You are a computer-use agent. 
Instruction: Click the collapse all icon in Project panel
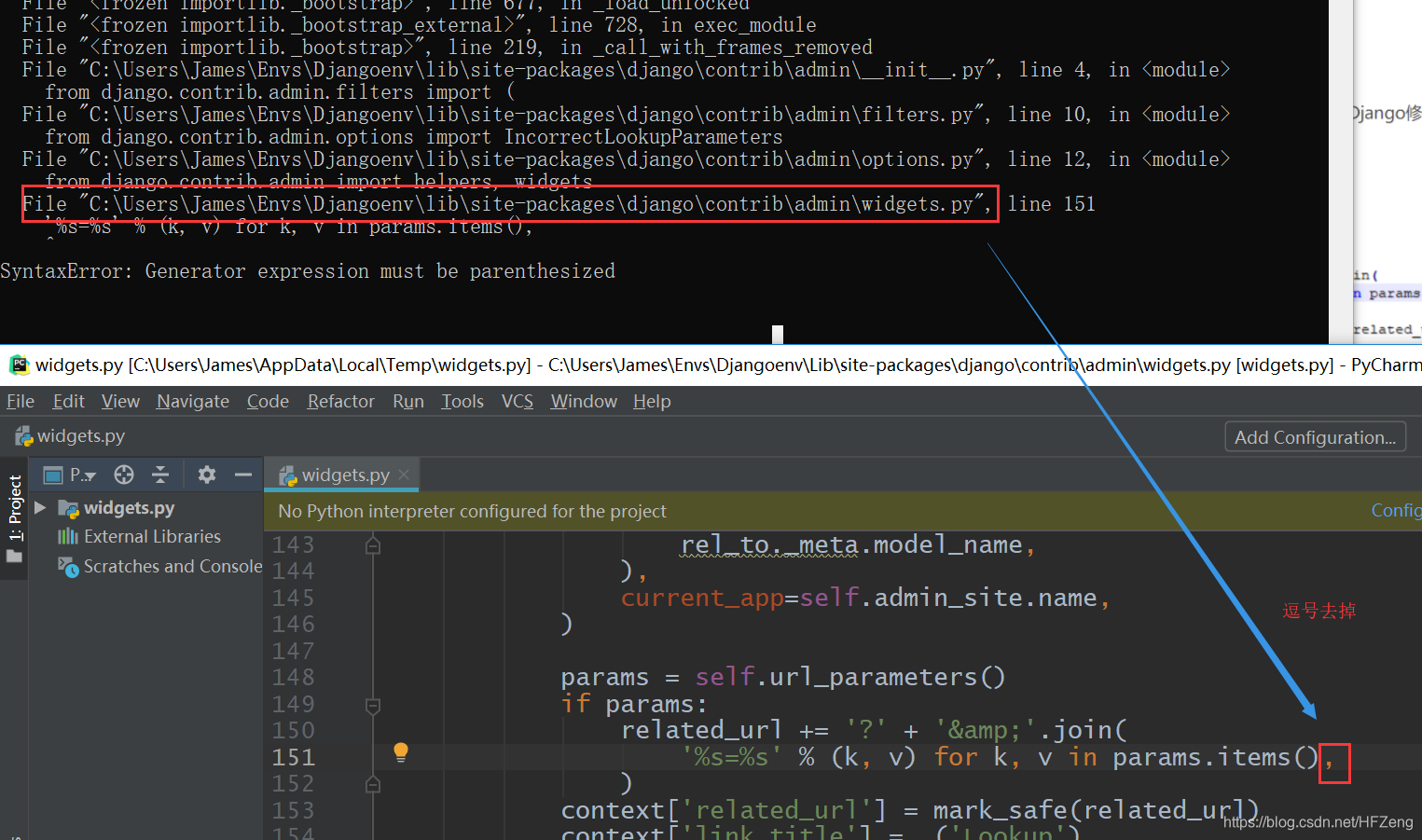[x=160, y=475]
